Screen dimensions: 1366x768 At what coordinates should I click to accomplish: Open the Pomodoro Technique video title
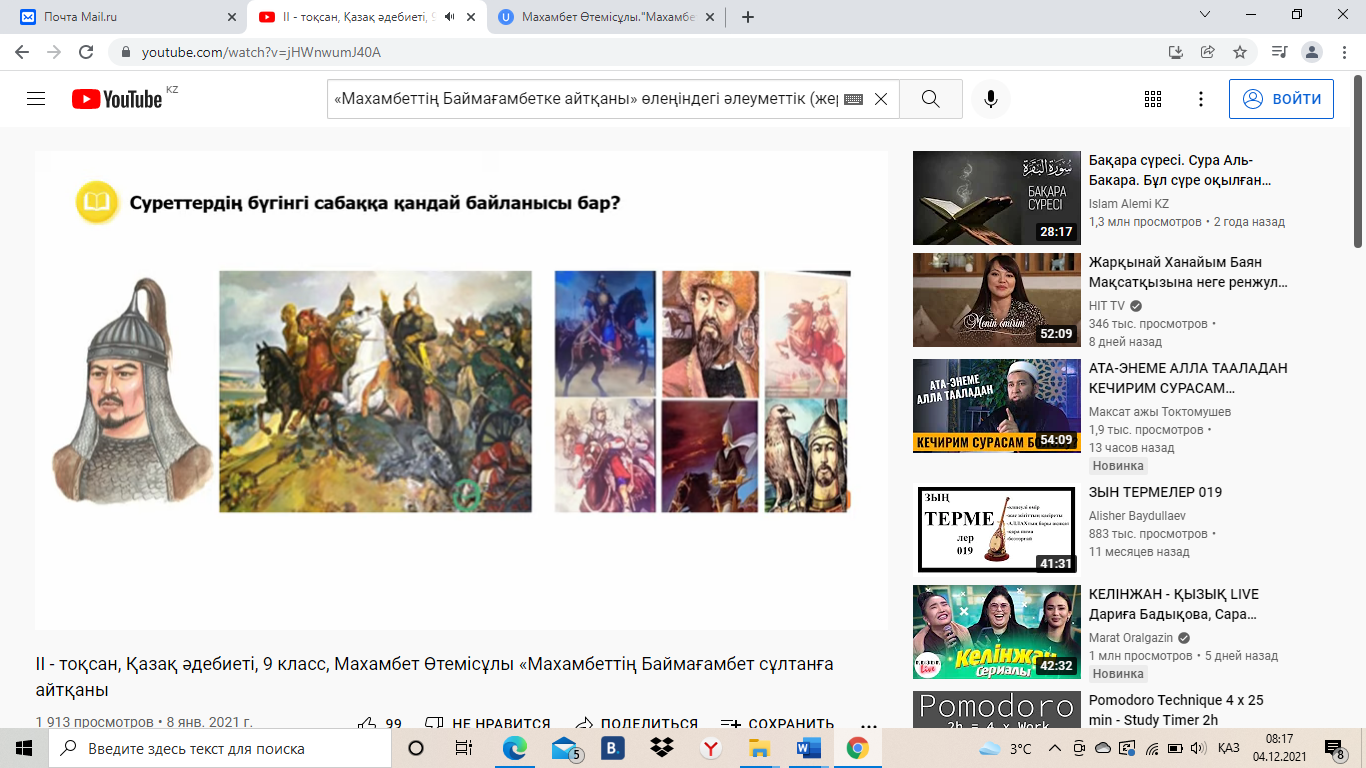pos(1176,709)
